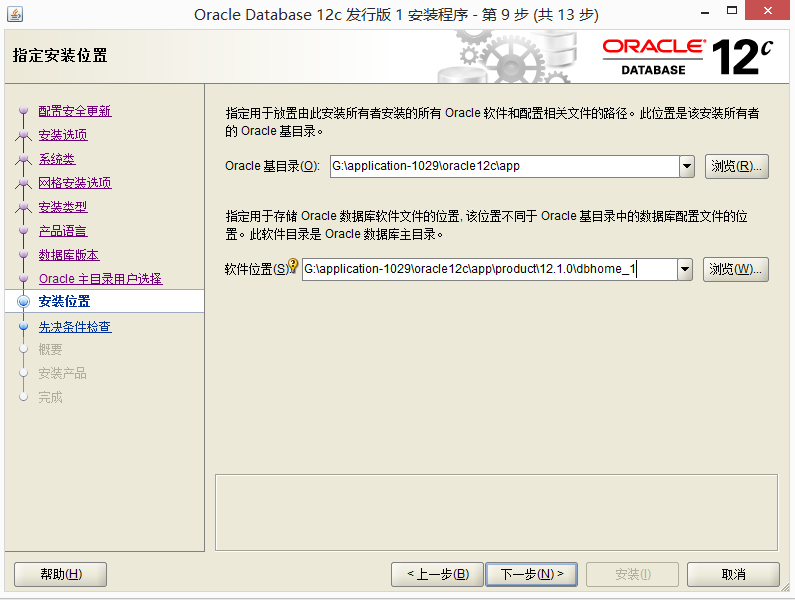Select the 数据库版本 step
795x600 pixels.
(69, 255)
